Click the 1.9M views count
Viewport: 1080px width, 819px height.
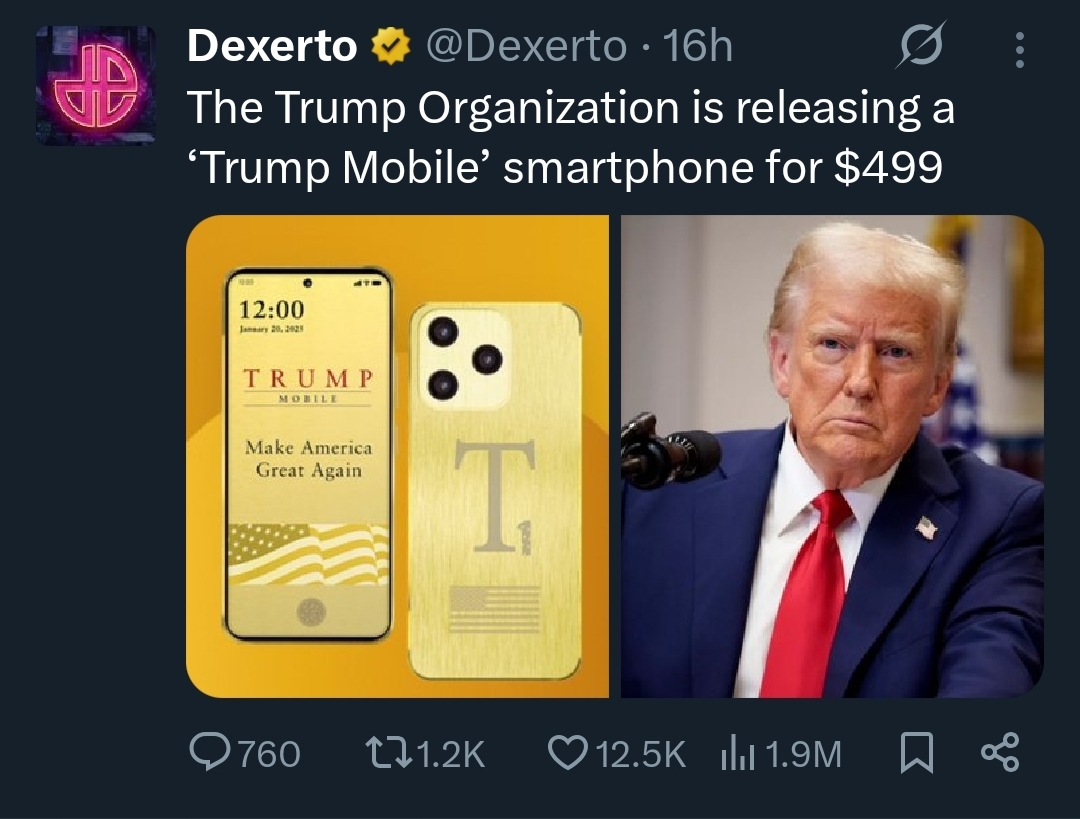pos(803,754)
